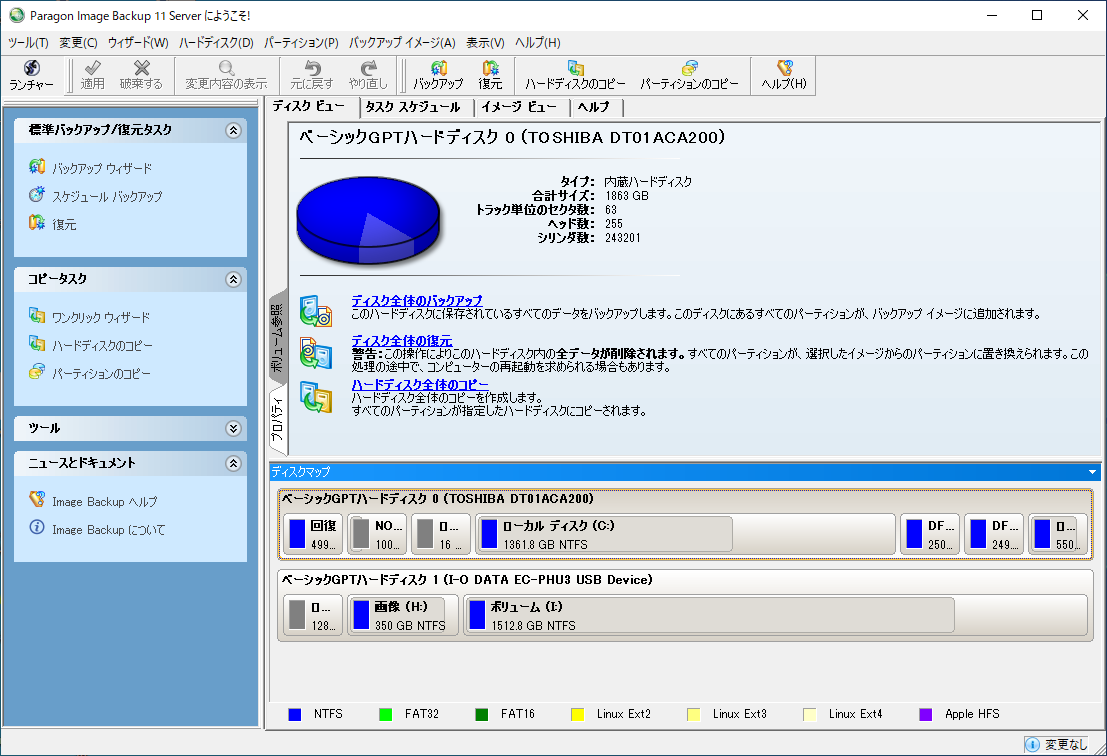Switch to the vertical プロパティ tab

click(x=277, y=420)
